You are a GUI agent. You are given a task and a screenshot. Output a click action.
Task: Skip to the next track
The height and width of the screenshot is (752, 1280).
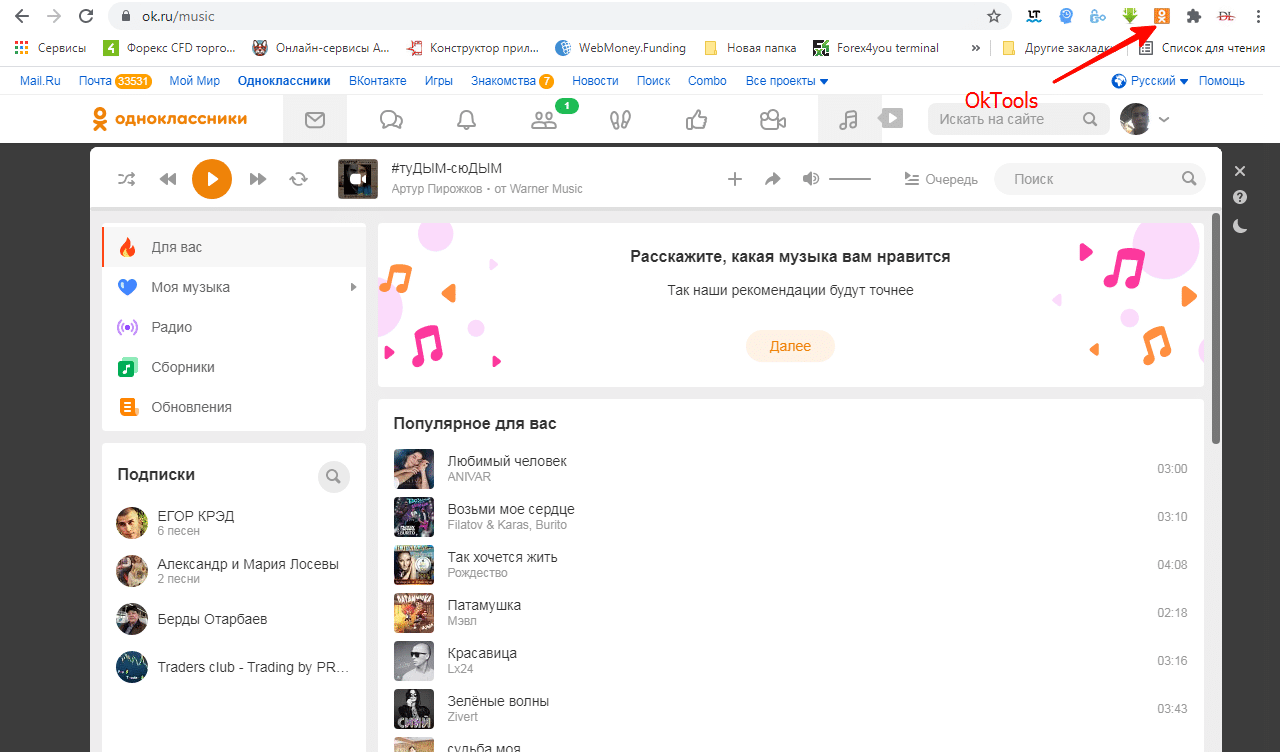click(258, 179)
